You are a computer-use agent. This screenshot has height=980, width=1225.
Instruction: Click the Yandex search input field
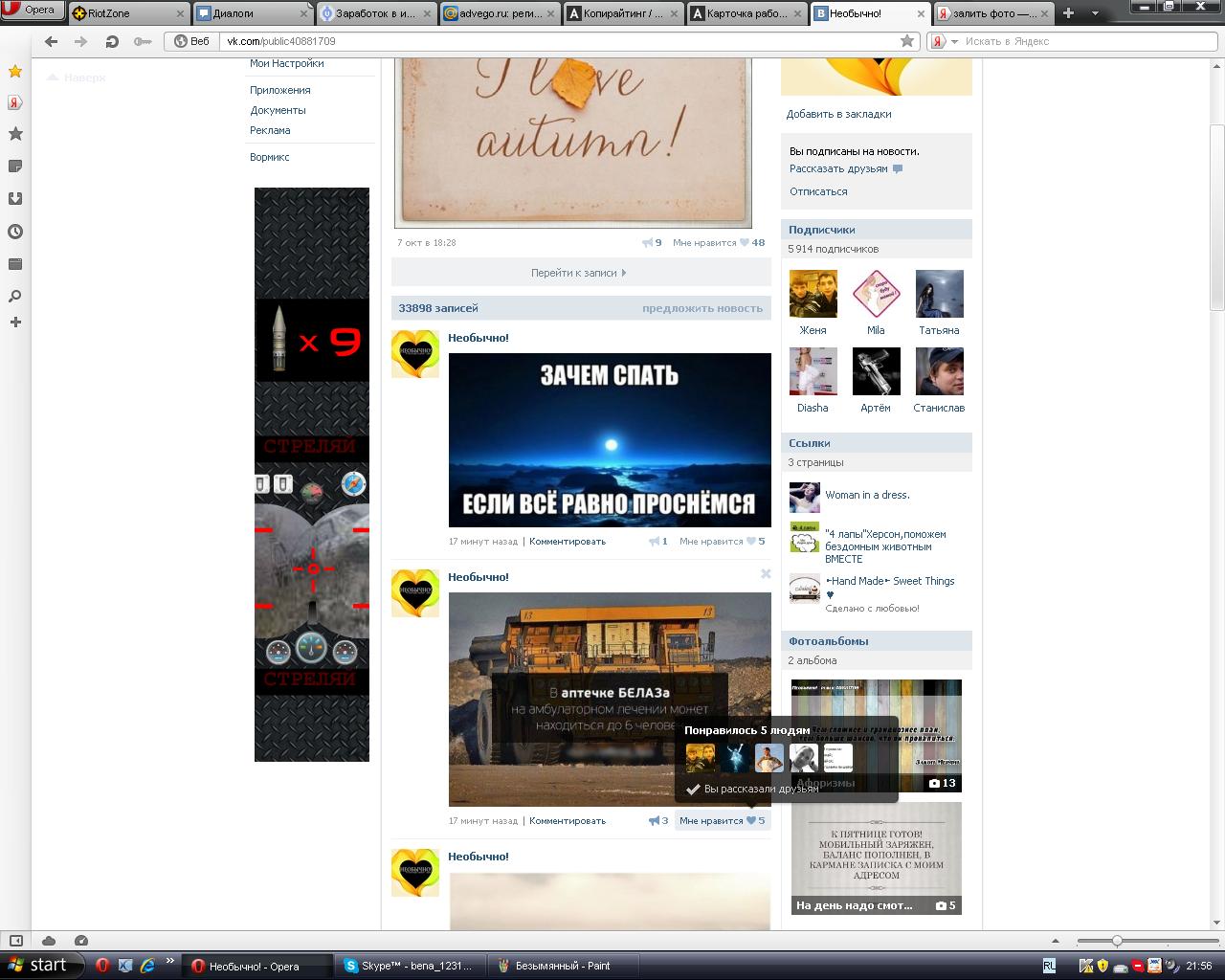pyautogui.click(x=1089, y=41)
